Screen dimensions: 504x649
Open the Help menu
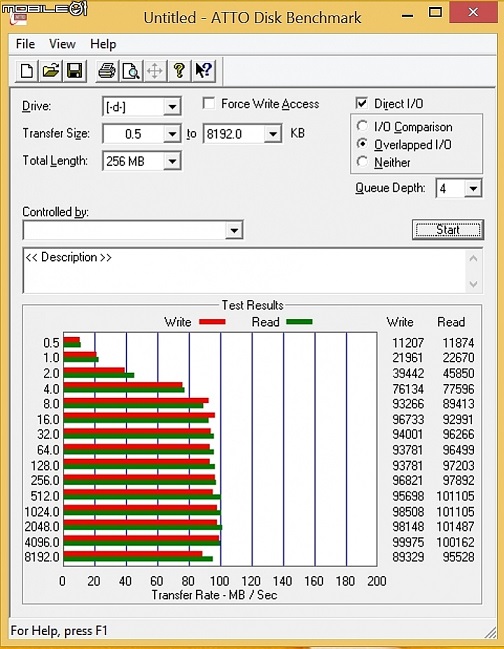click(103, 44)
